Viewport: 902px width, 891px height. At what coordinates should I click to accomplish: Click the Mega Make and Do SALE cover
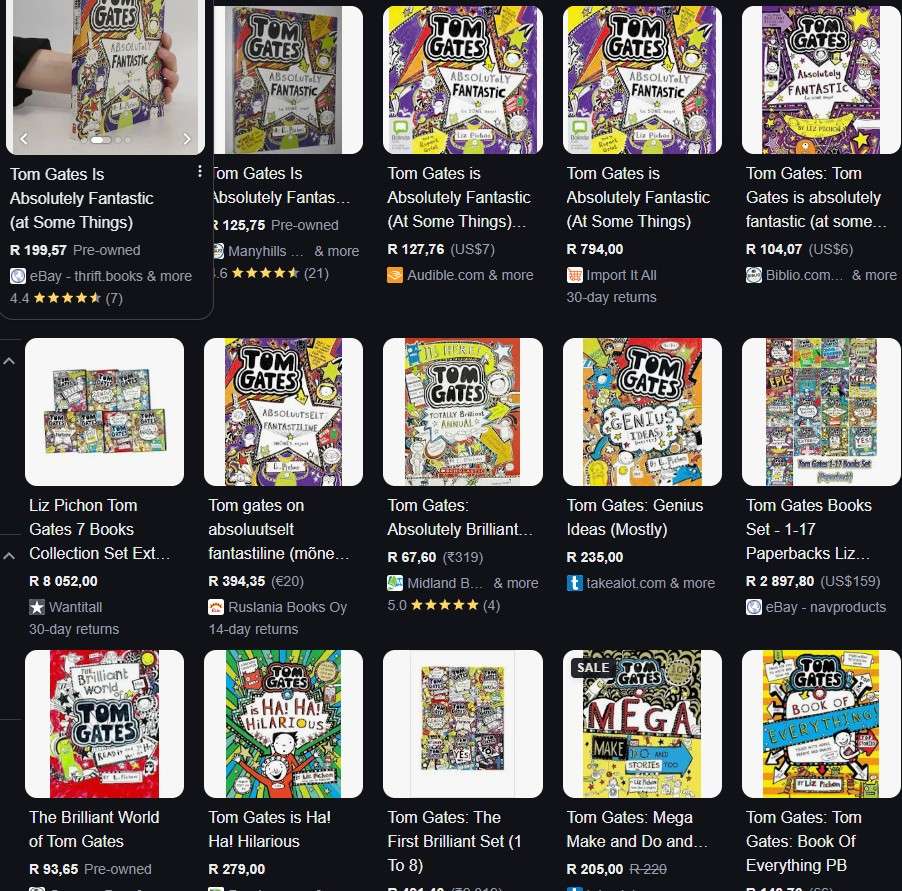click(x=642, y=724)
